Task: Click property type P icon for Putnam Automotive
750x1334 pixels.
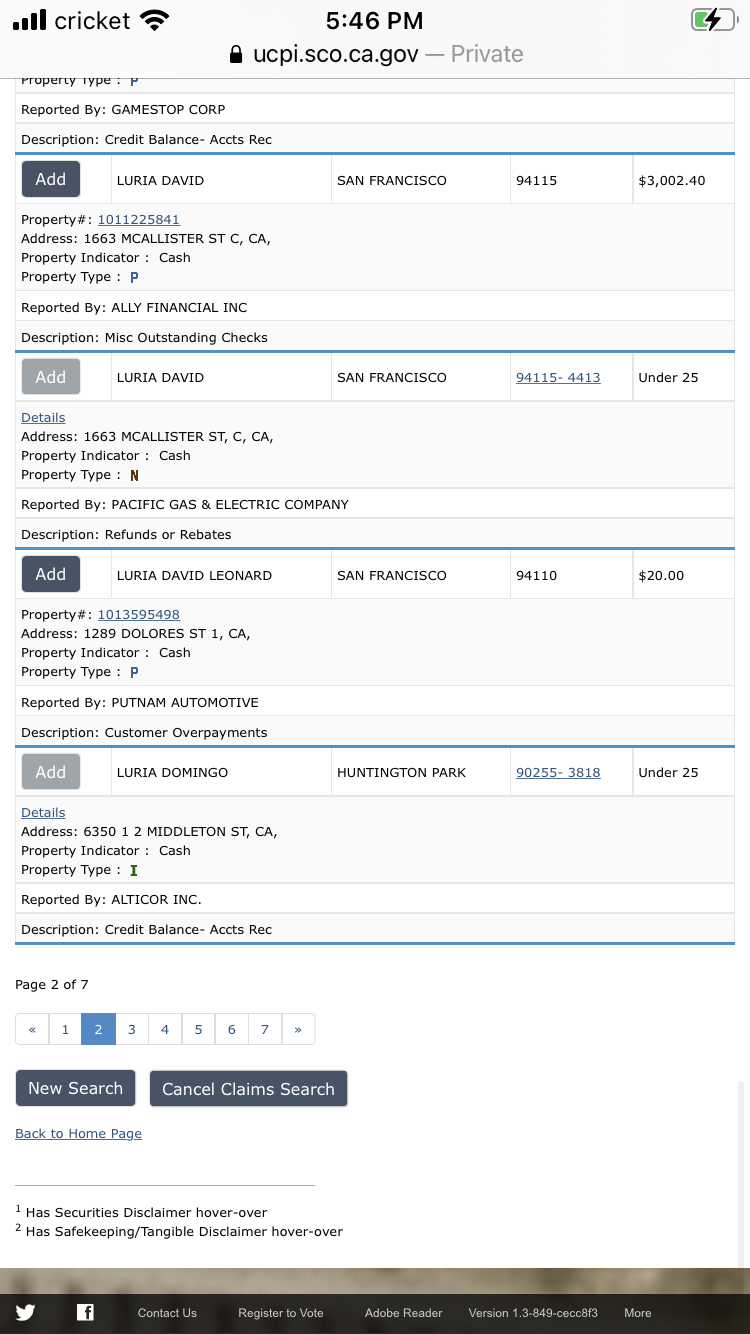Action: click(134, 672)
